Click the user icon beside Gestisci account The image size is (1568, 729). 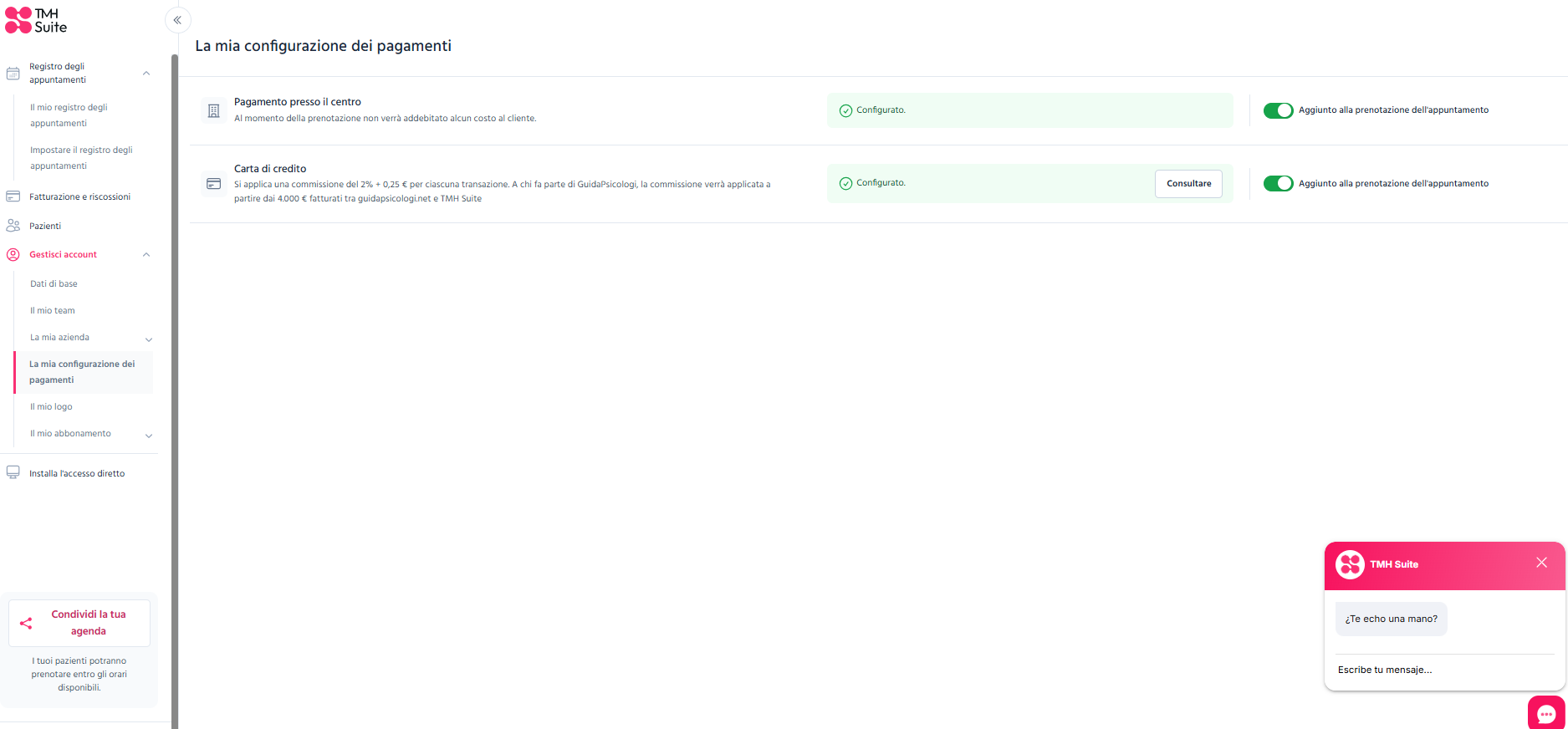click(x=13, y=254)
